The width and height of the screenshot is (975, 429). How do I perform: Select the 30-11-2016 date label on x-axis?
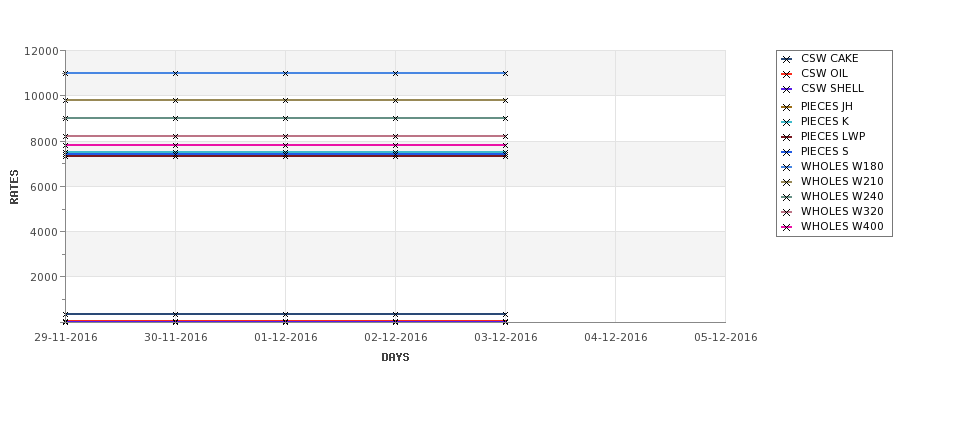pos(176,338)
